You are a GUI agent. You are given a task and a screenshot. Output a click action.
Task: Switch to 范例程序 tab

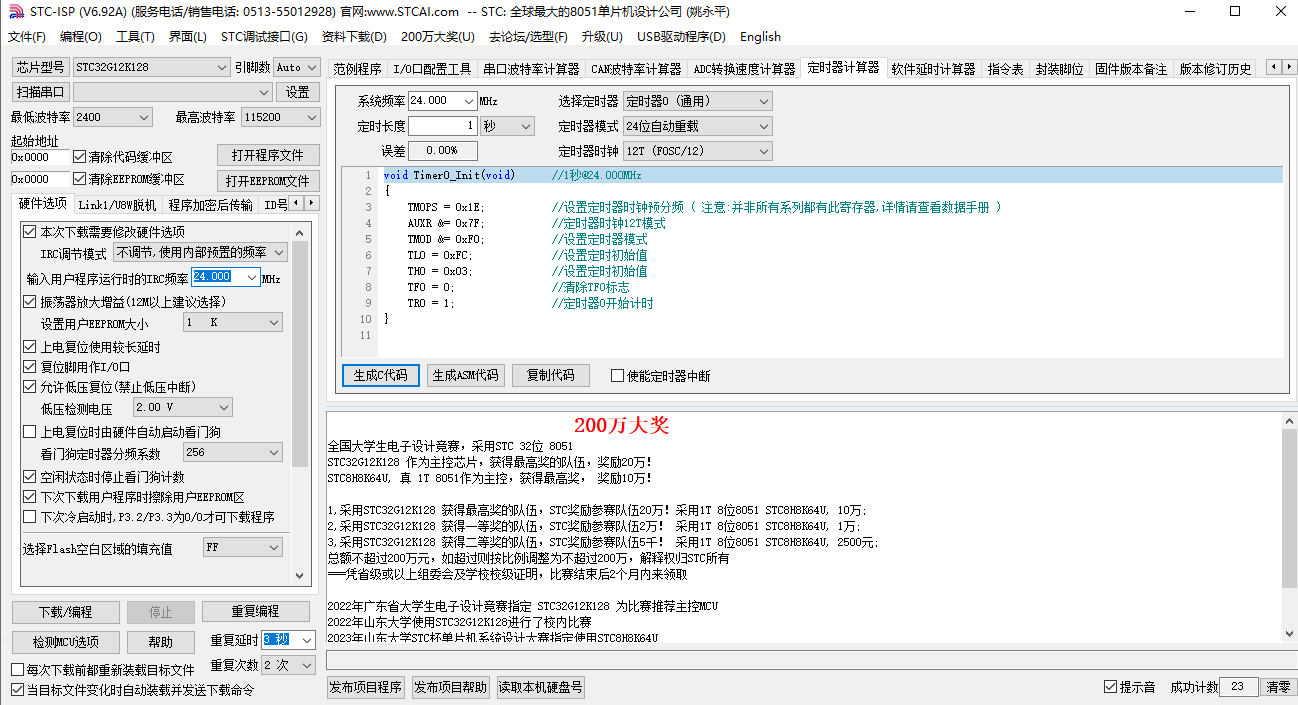pos(357,69)
